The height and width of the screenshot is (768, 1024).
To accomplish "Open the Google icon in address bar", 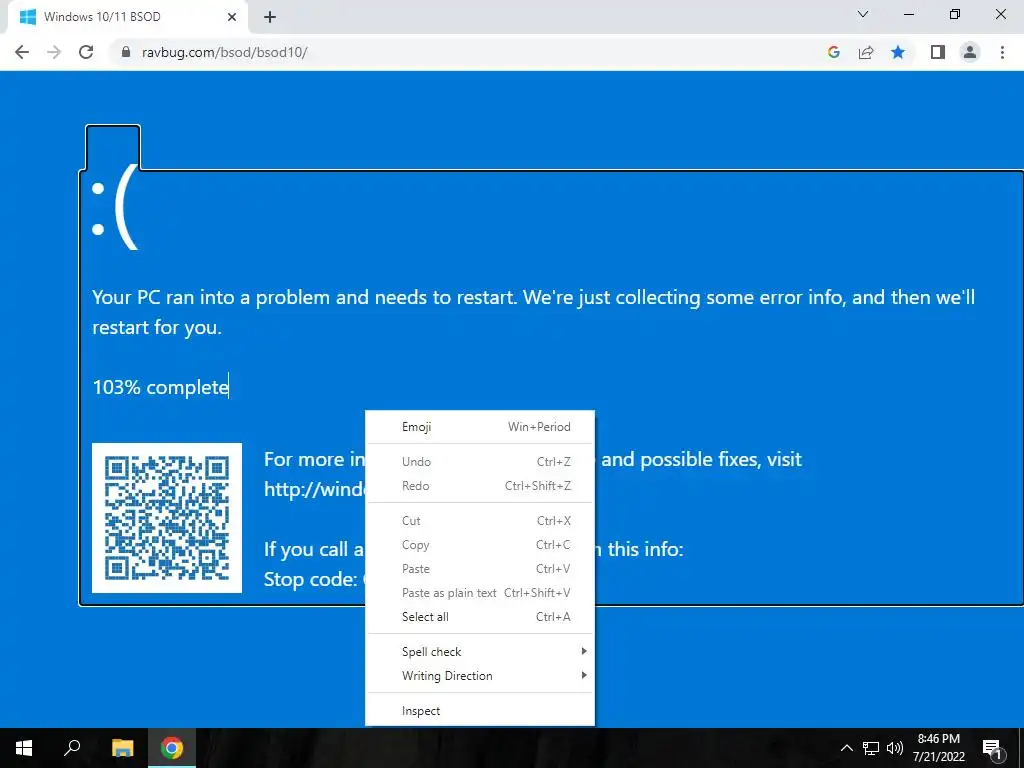I will [x=833, y=52].
